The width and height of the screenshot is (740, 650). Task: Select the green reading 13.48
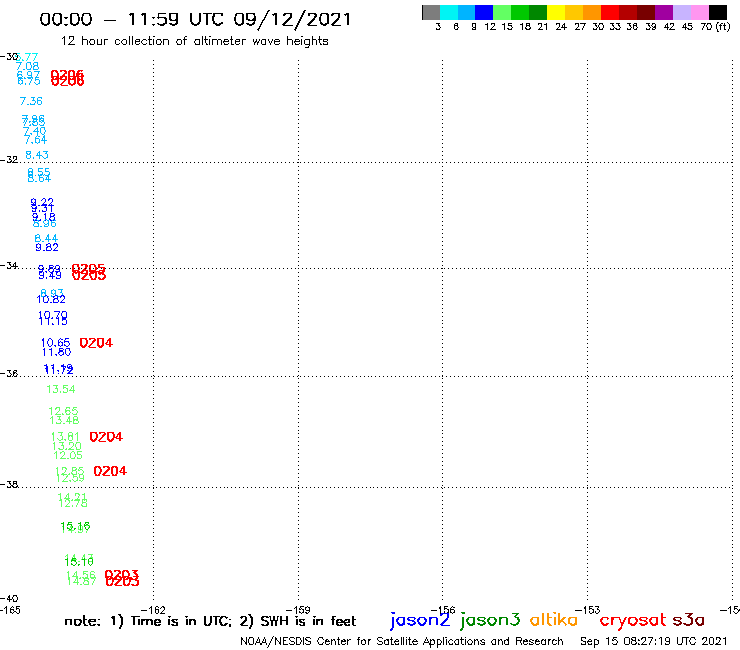(64, 420)
